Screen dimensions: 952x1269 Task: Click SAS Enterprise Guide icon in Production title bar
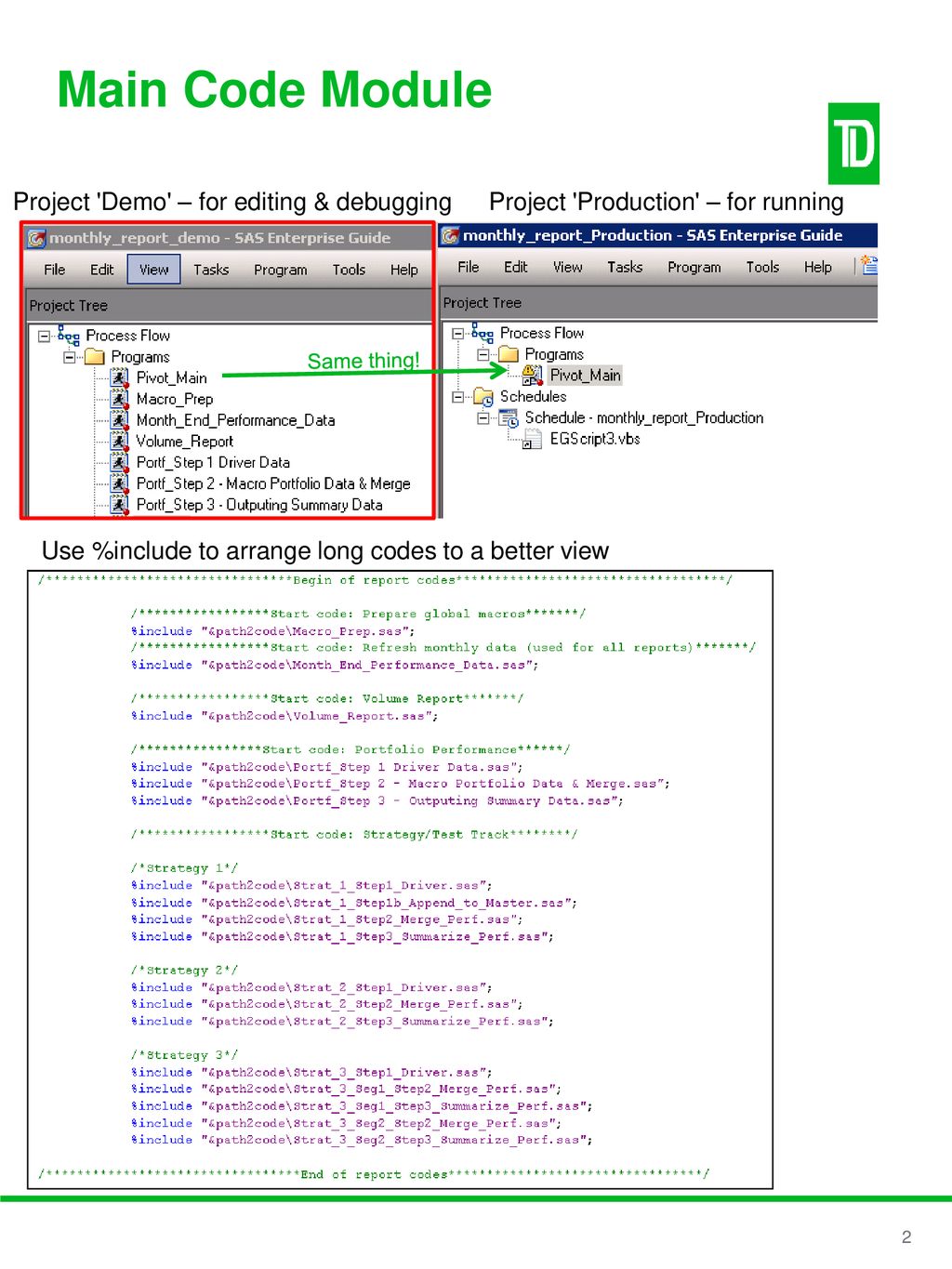point(450,235)
